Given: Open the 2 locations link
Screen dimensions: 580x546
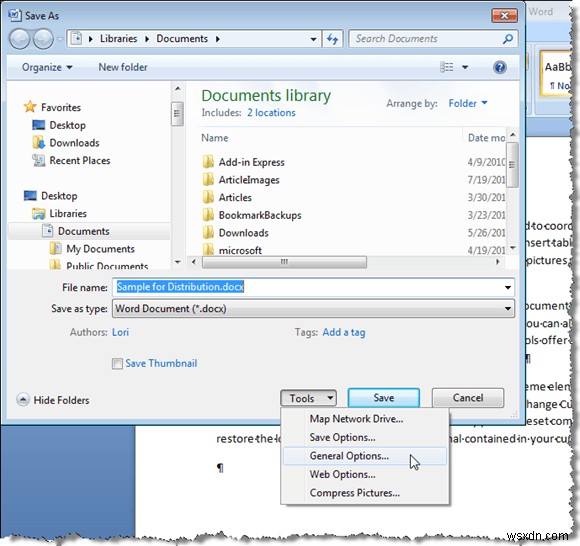Looking at the screenshot, I should click(x=271, y=112).
